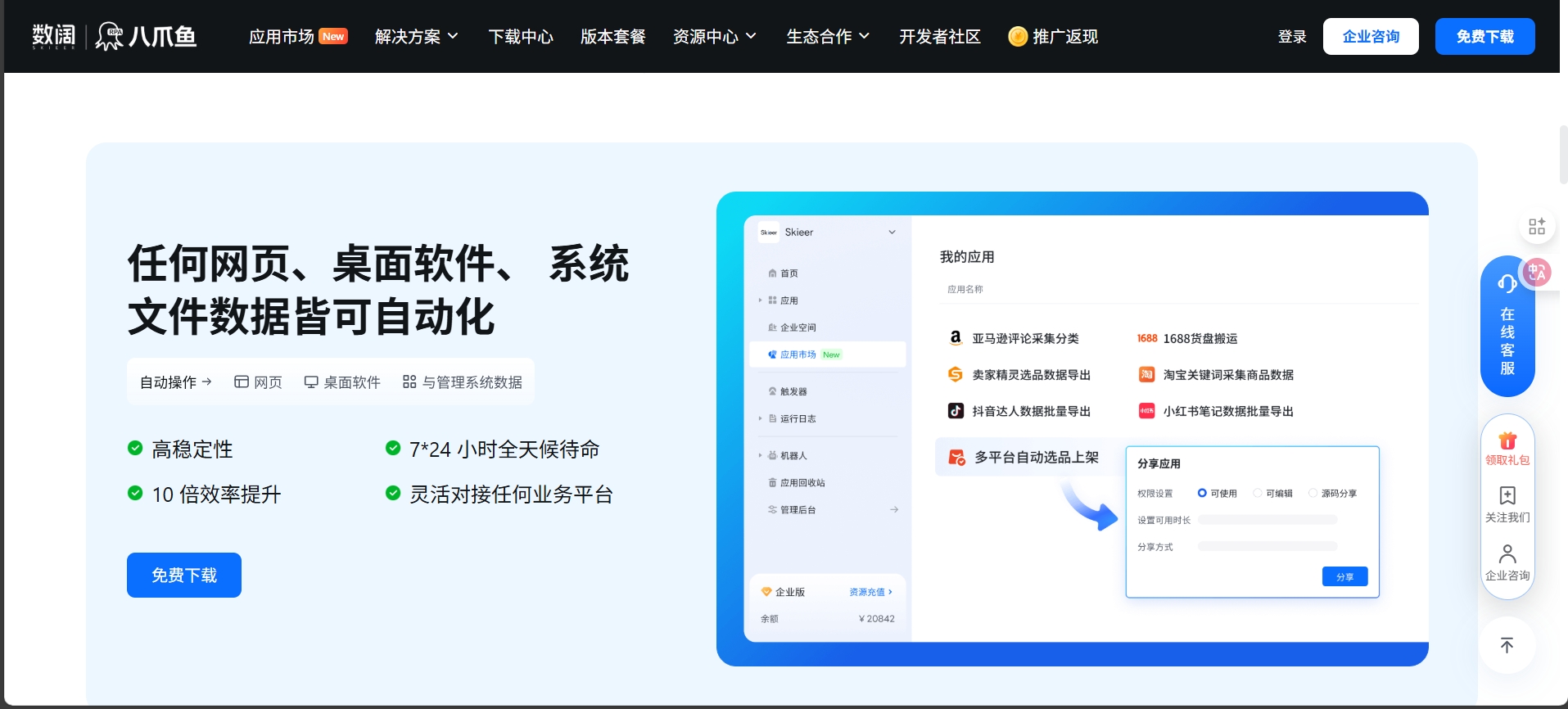The image size is (1568, 709).
Task: Click the 桌面软件 monitor icon tab
Action: [x=311, y=382]
